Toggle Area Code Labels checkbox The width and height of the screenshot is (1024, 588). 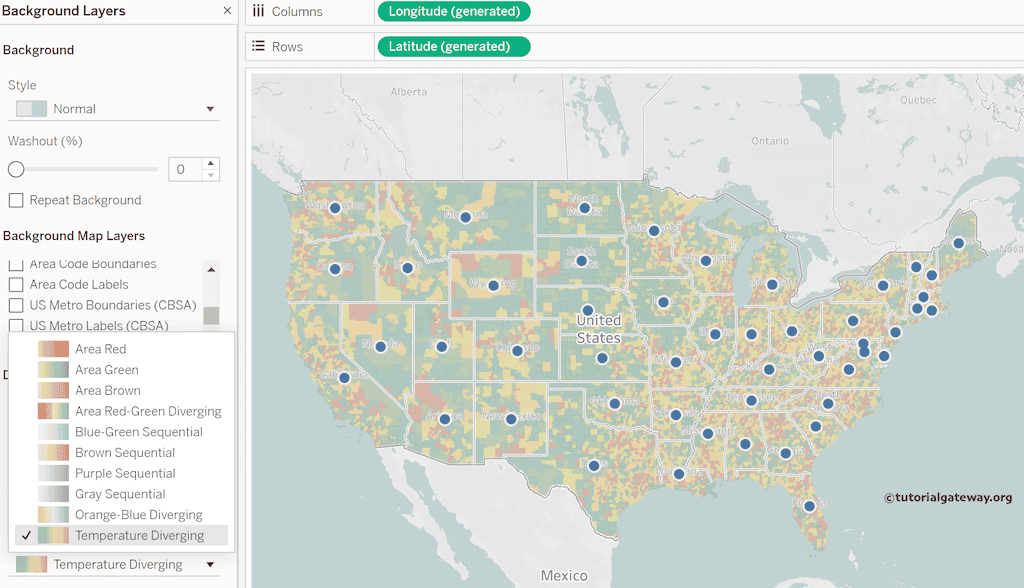[x=16, y=284]
